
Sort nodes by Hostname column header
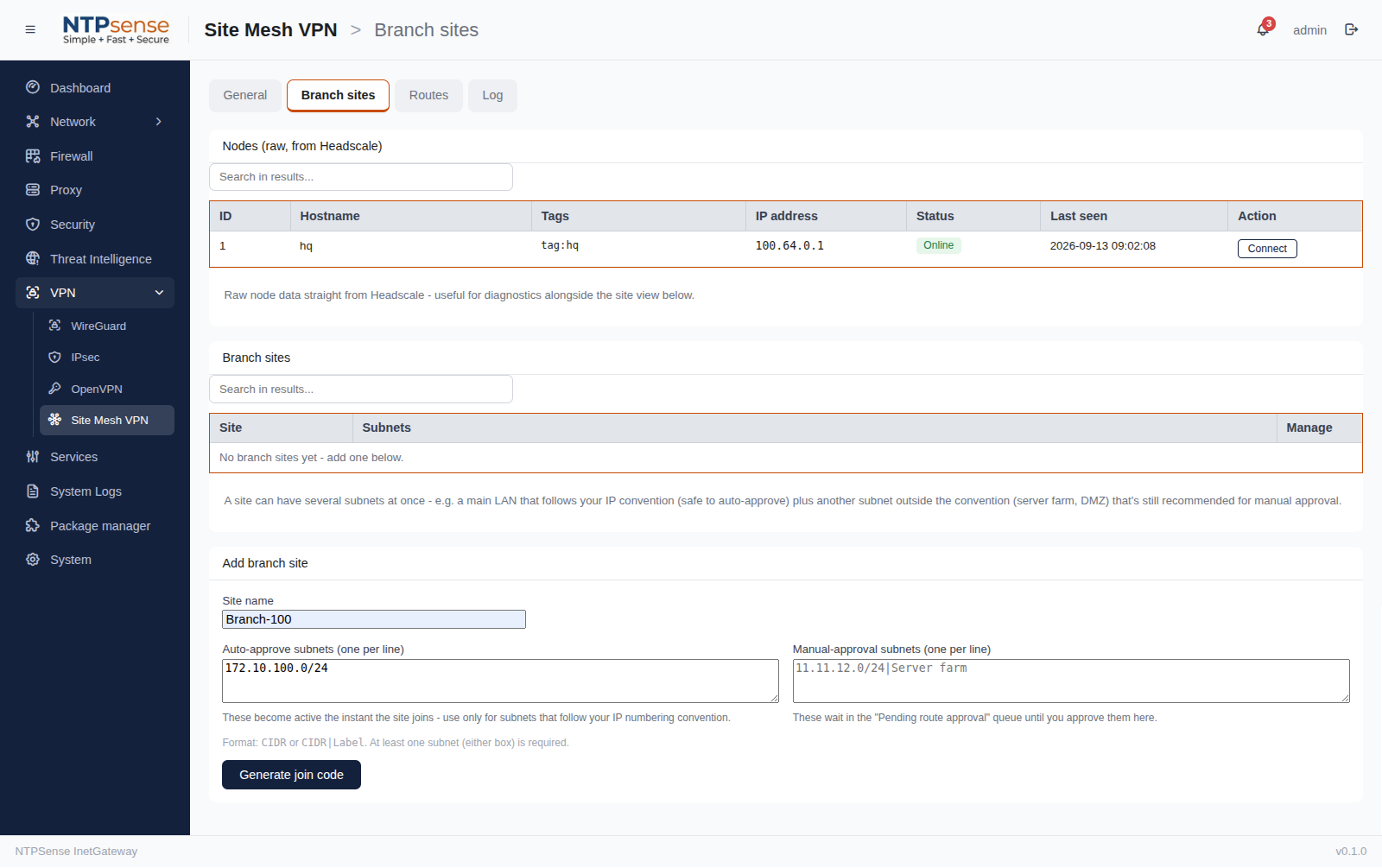410,216
